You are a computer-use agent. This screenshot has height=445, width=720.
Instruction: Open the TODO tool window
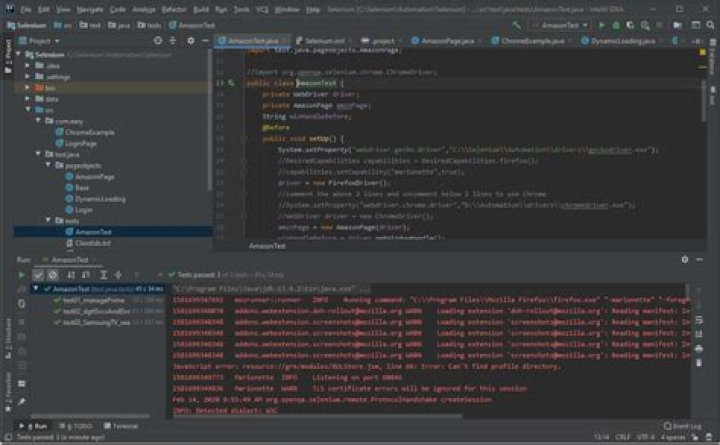(76, 426)
